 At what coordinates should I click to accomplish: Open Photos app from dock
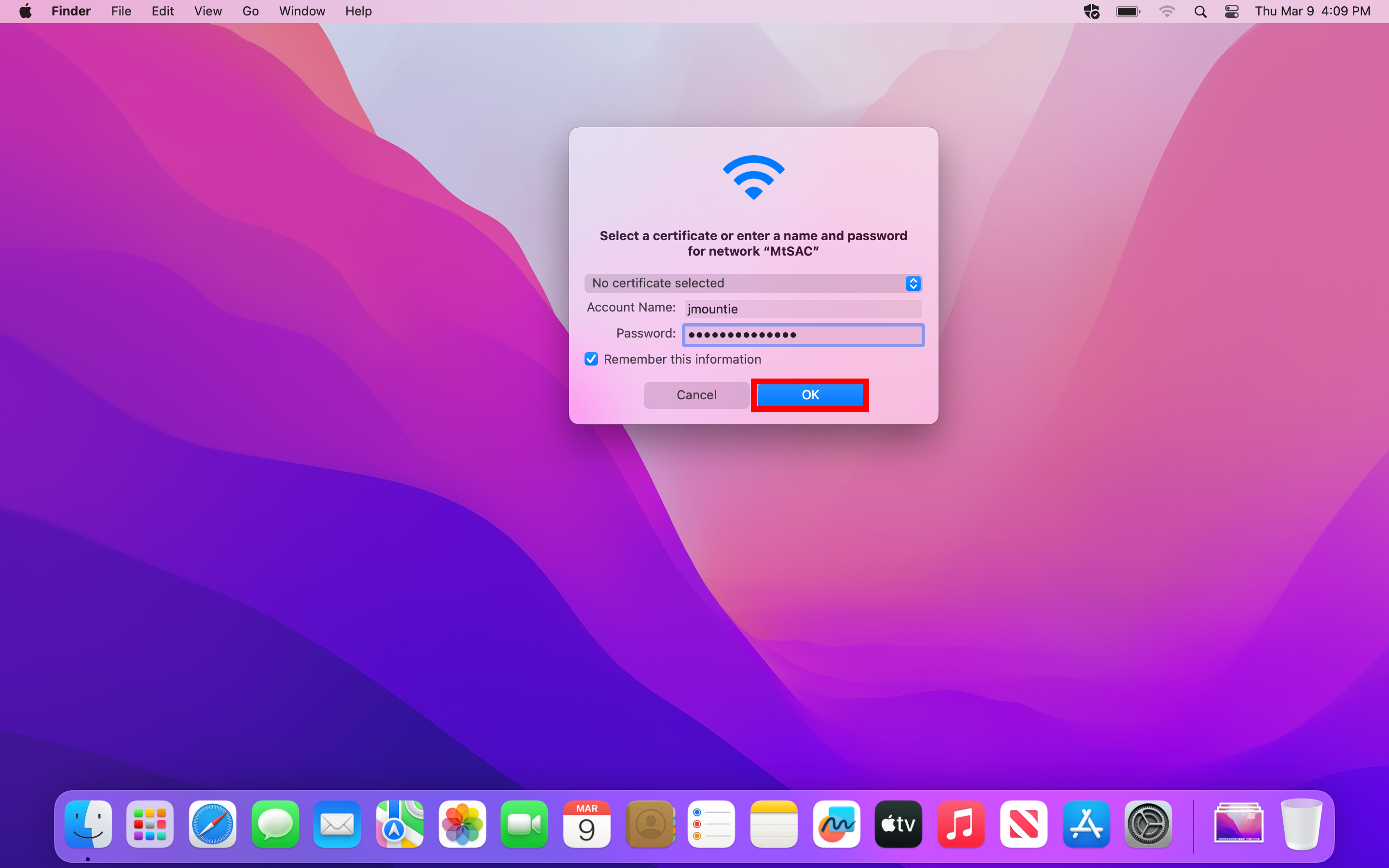click(x=462, y=824)
